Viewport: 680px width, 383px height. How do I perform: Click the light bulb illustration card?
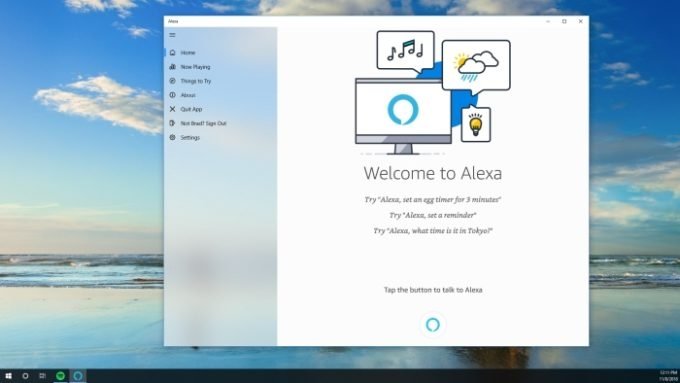click(476, 124)
